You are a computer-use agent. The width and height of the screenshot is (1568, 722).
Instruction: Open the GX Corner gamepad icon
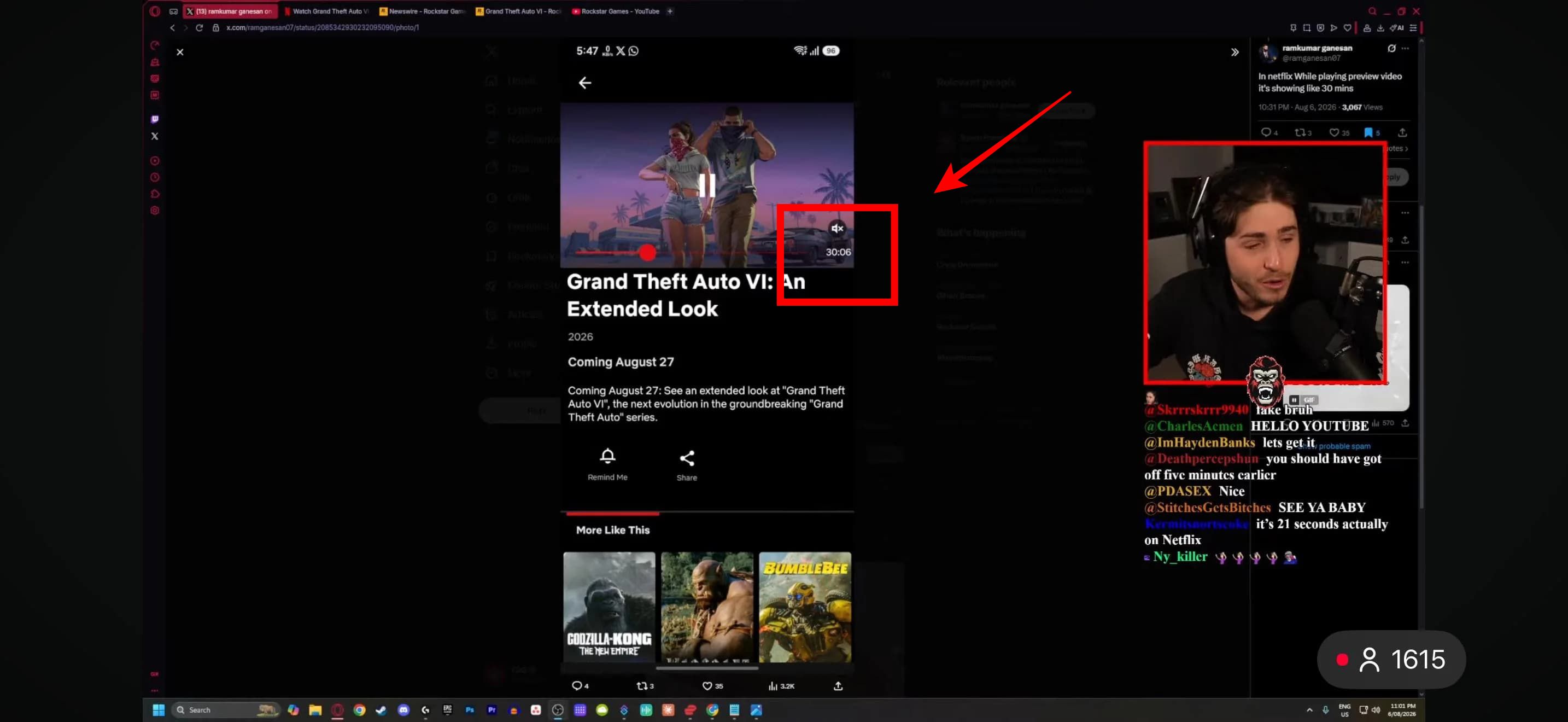(x=173, y=11)
